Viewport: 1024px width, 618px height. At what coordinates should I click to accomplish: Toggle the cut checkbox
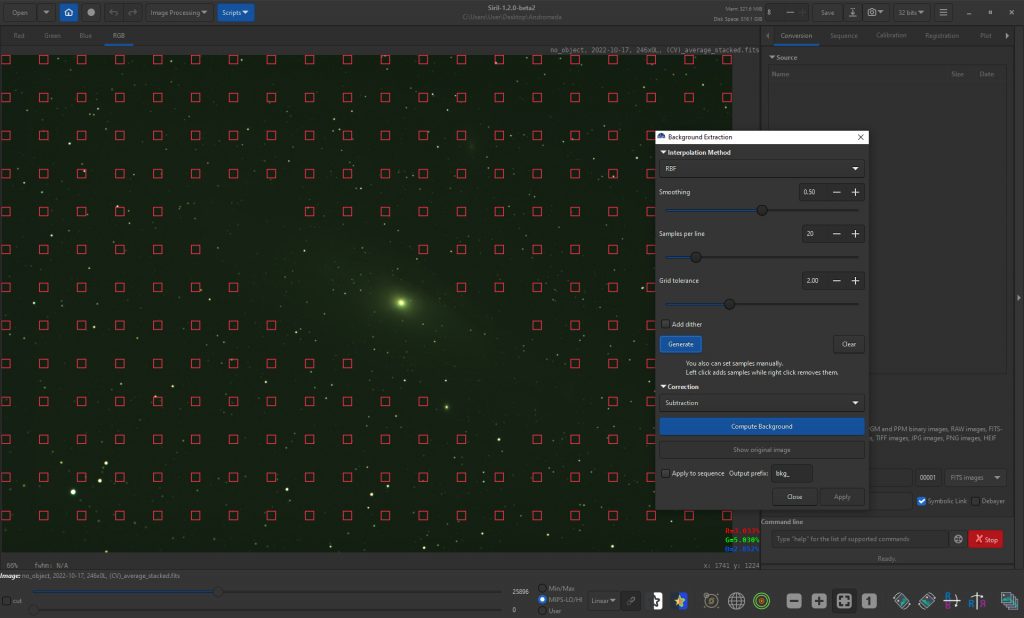(x=7, y=600)
